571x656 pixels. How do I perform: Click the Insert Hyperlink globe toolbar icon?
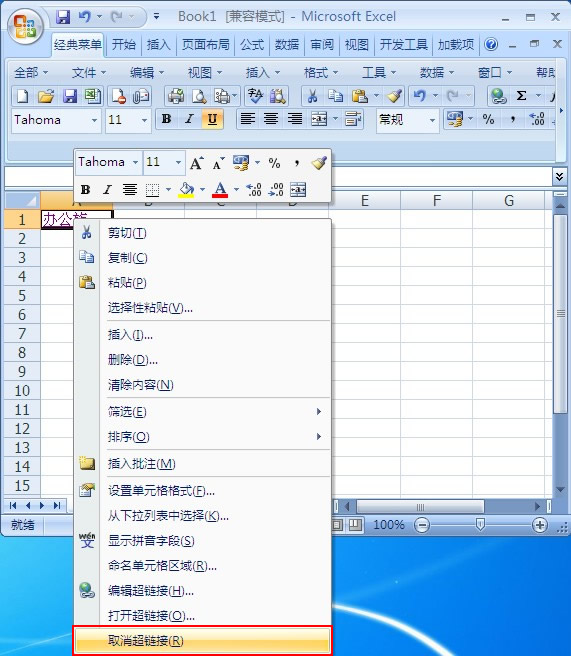click(x=498, y=96)
